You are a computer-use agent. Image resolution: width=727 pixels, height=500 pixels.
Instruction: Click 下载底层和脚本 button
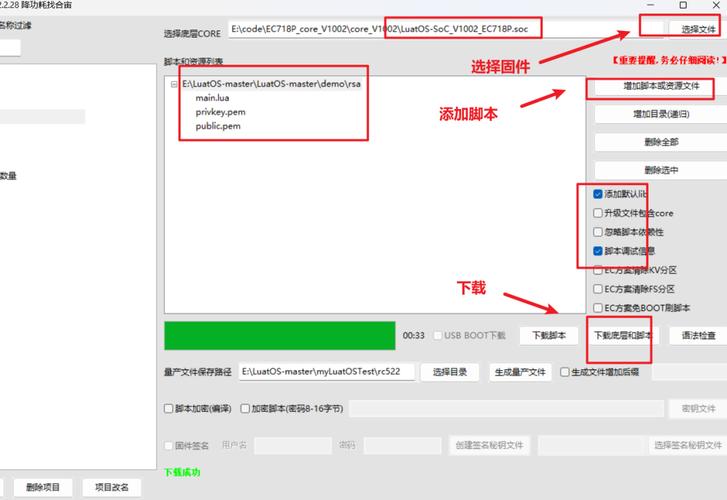[x=623, y=335]
